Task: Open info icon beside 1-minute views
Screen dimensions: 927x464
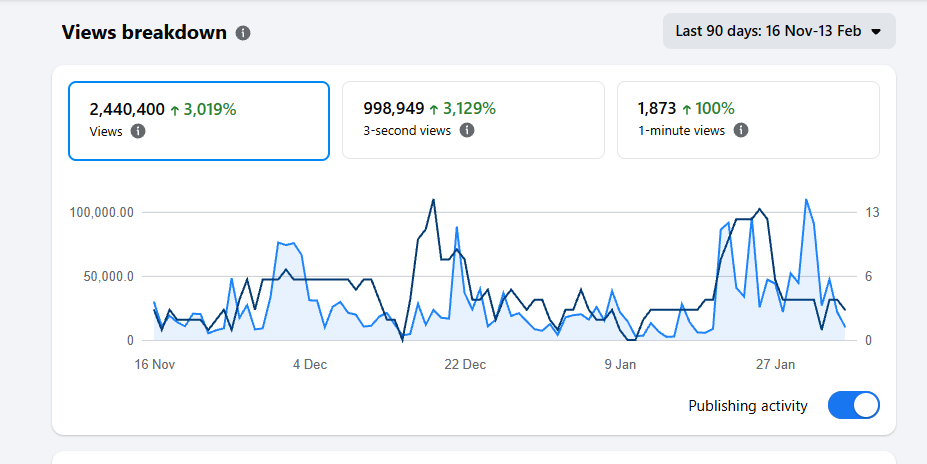Action: pos(740,130)
